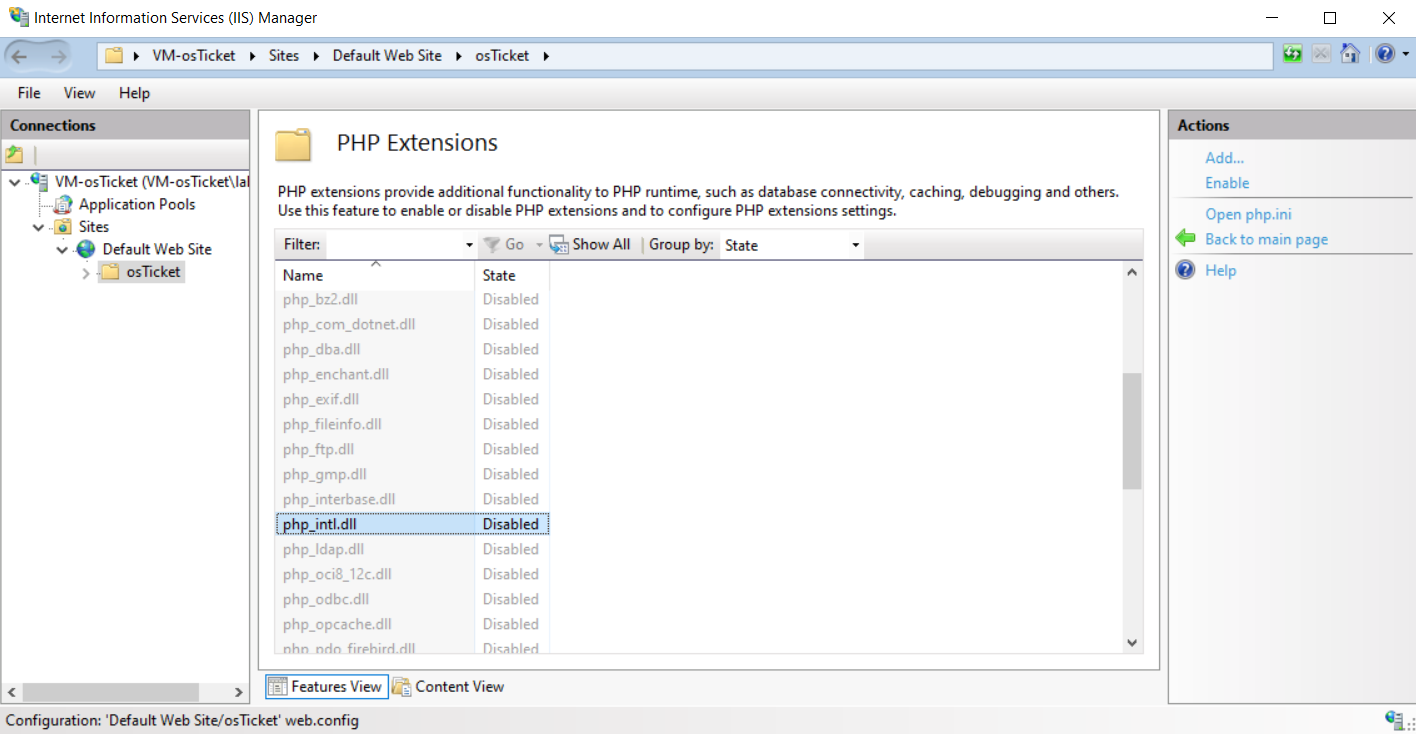Click the Show All button
1416x734 pixels.
tap(590, 244)
